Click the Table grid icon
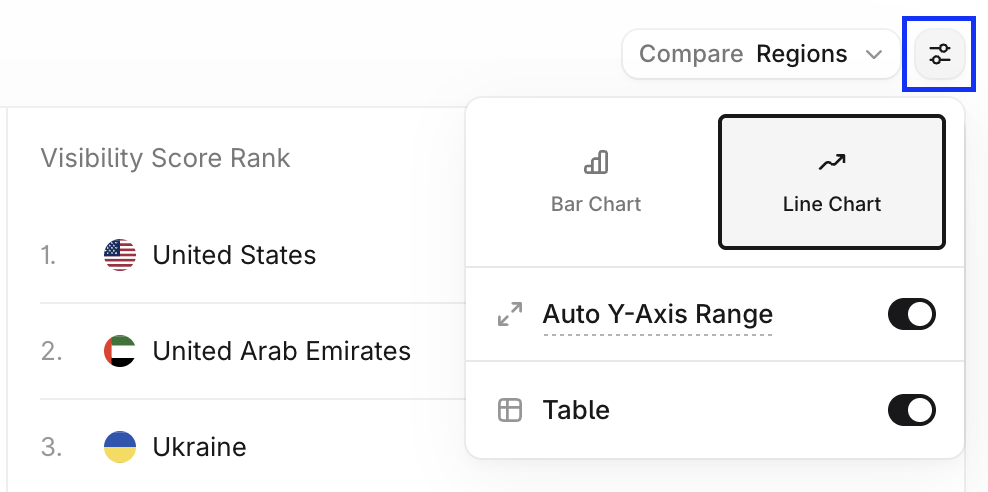This screenshot has width=988, height=492. click(x=510, y=410)
